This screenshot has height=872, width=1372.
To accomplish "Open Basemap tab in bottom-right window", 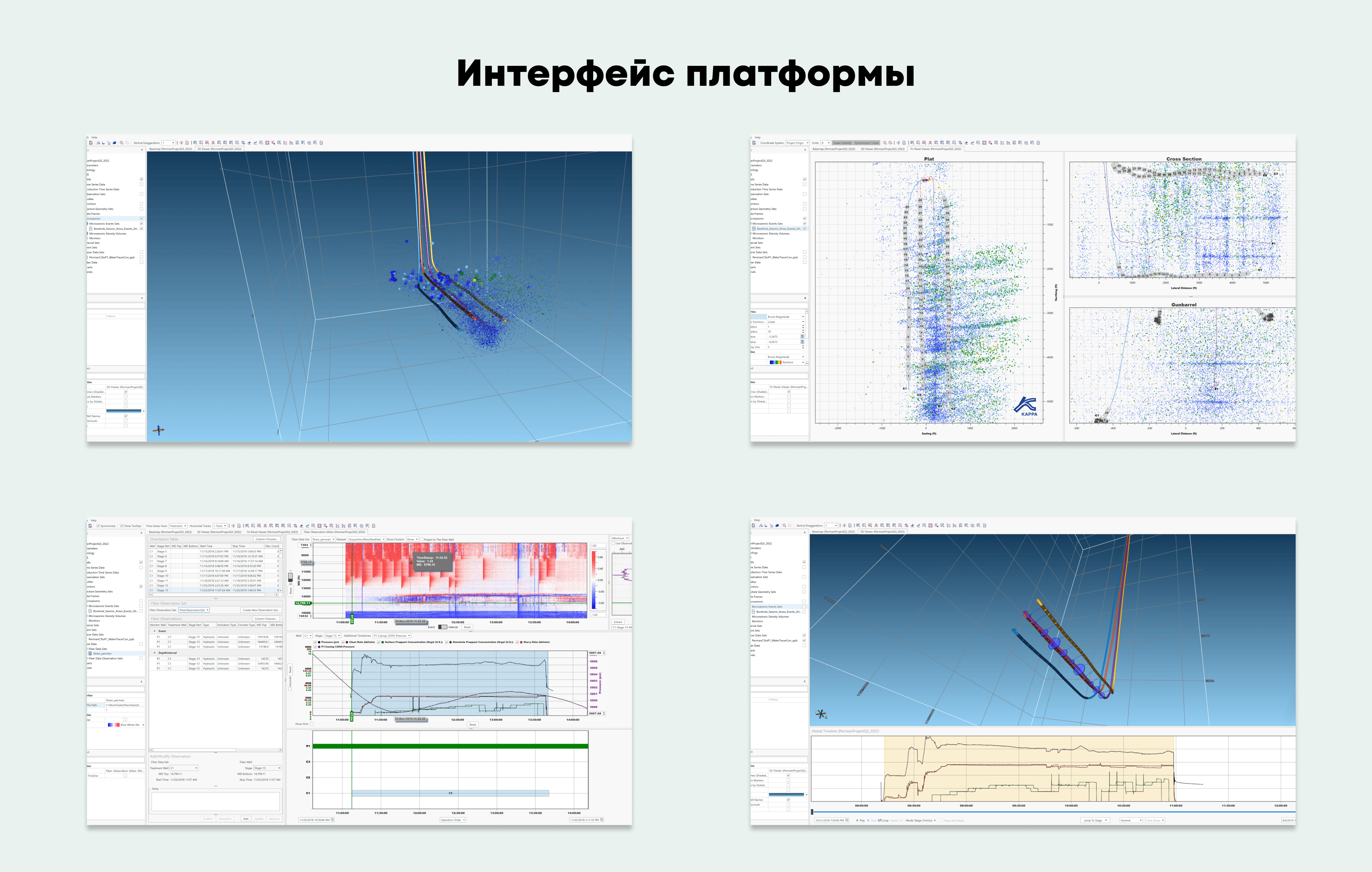I will point(833,532).
